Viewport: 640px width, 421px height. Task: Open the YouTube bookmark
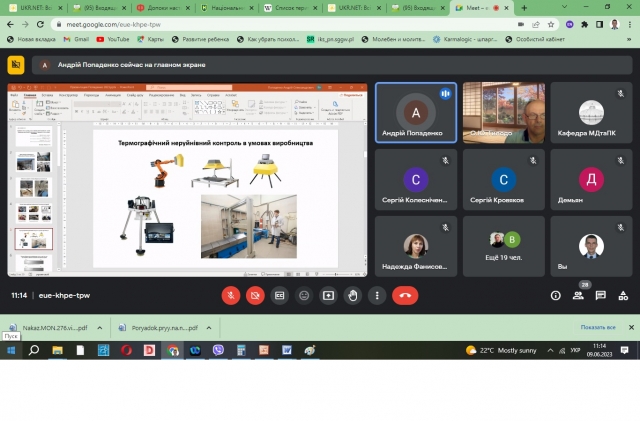(118, 39)
